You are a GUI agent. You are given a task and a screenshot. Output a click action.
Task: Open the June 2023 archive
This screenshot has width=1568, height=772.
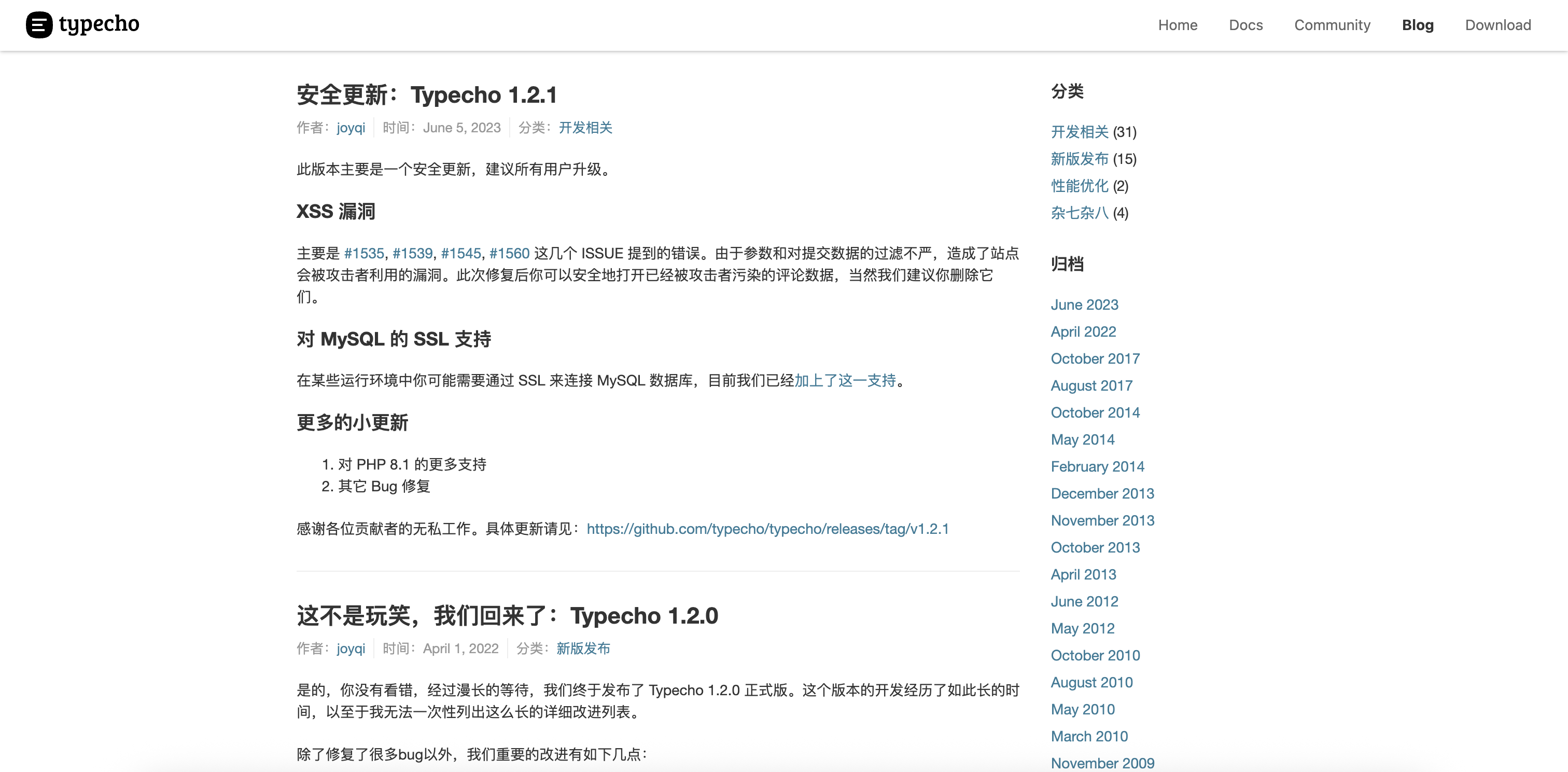pyautogui.click(x=1084, y=305)
